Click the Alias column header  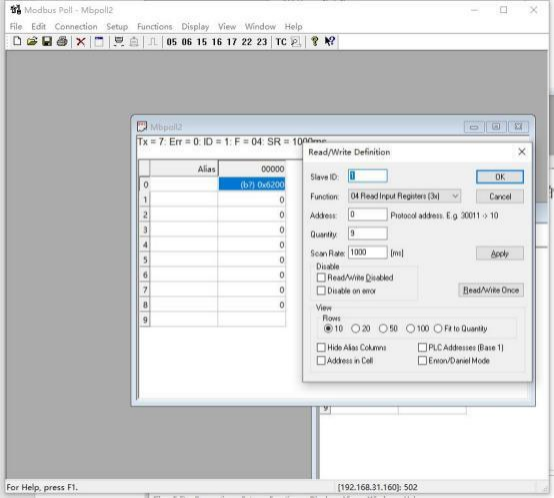pos(184,169)
